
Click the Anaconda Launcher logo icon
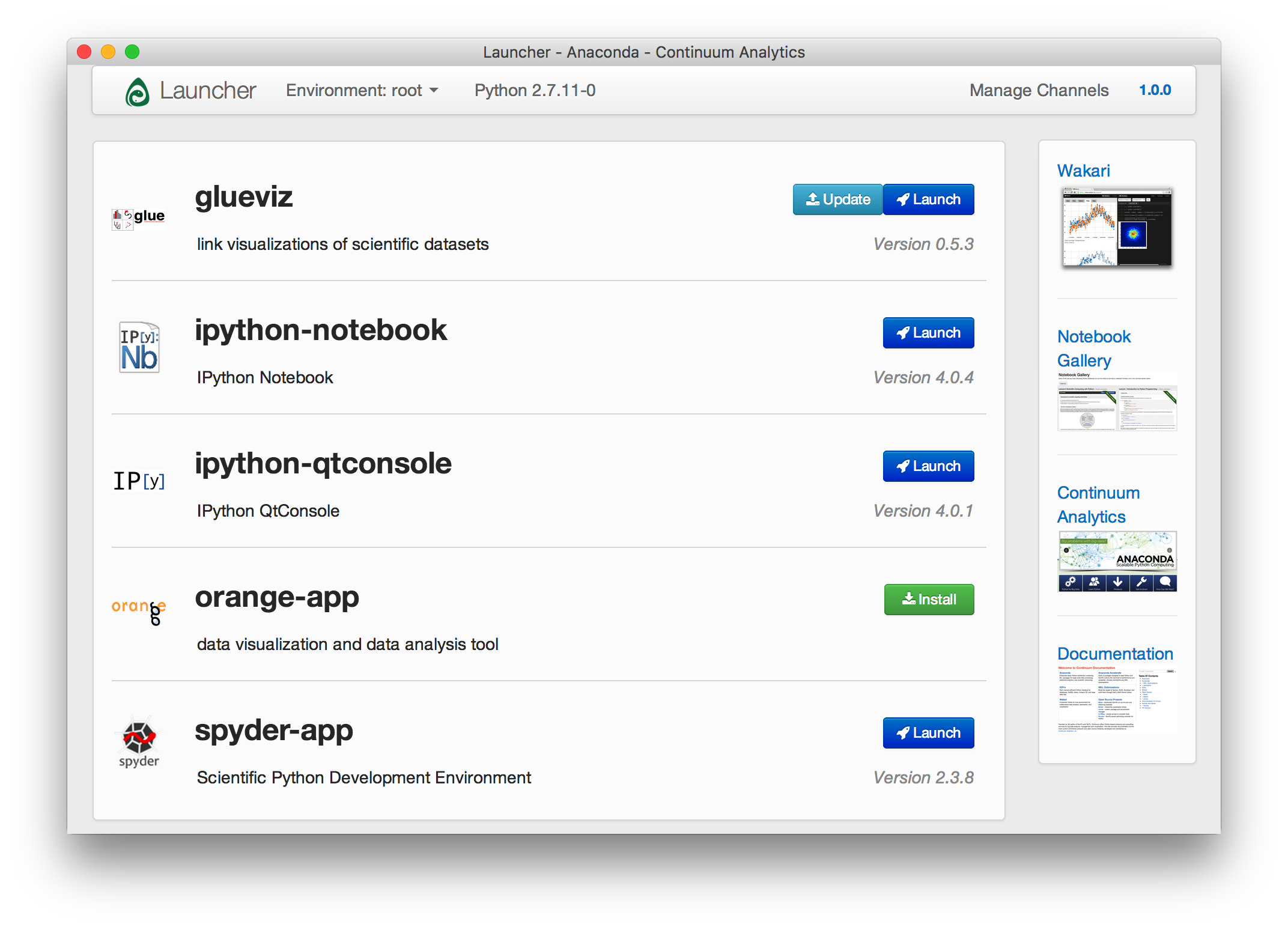pos(137,92)
